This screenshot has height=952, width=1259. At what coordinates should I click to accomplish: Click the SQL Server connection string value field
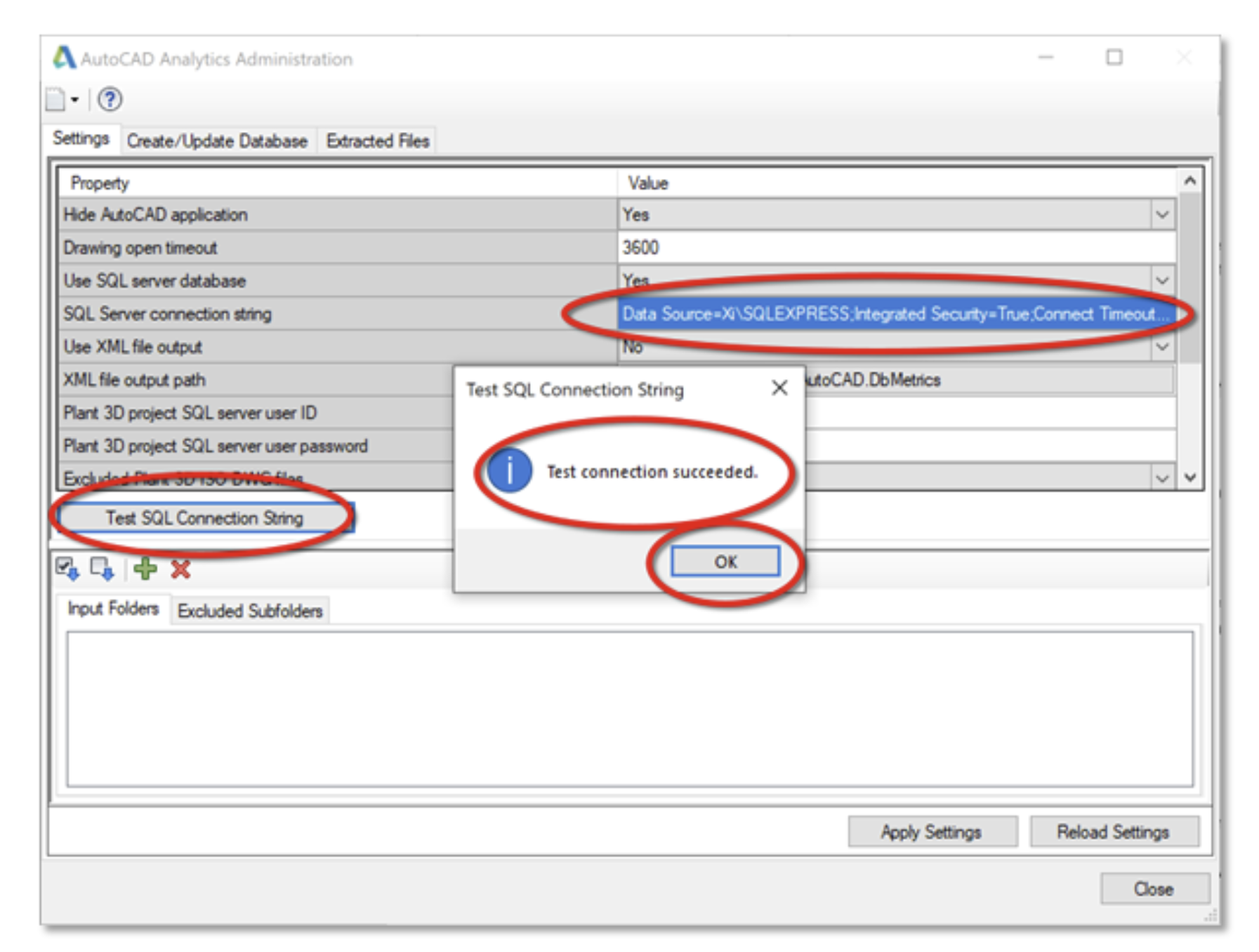pos(897,313)
